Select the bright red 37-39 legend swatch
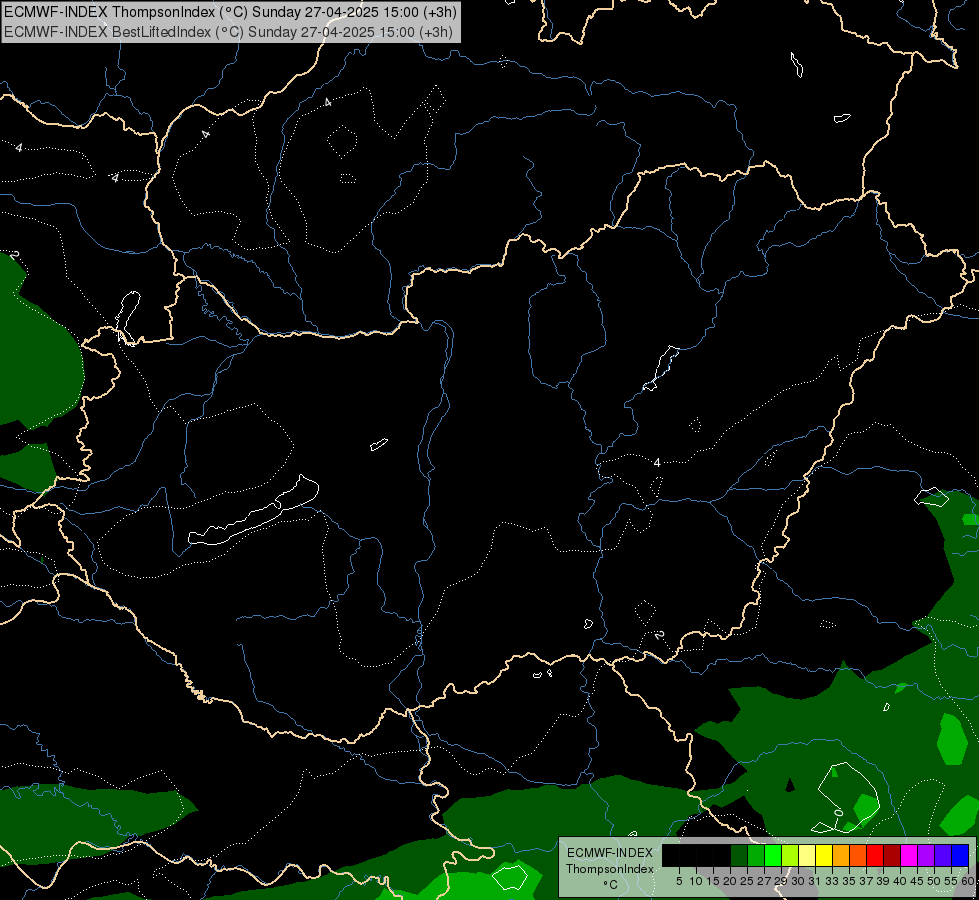The image size is (979, 900). pyautogui.click(x=875, y=855)
